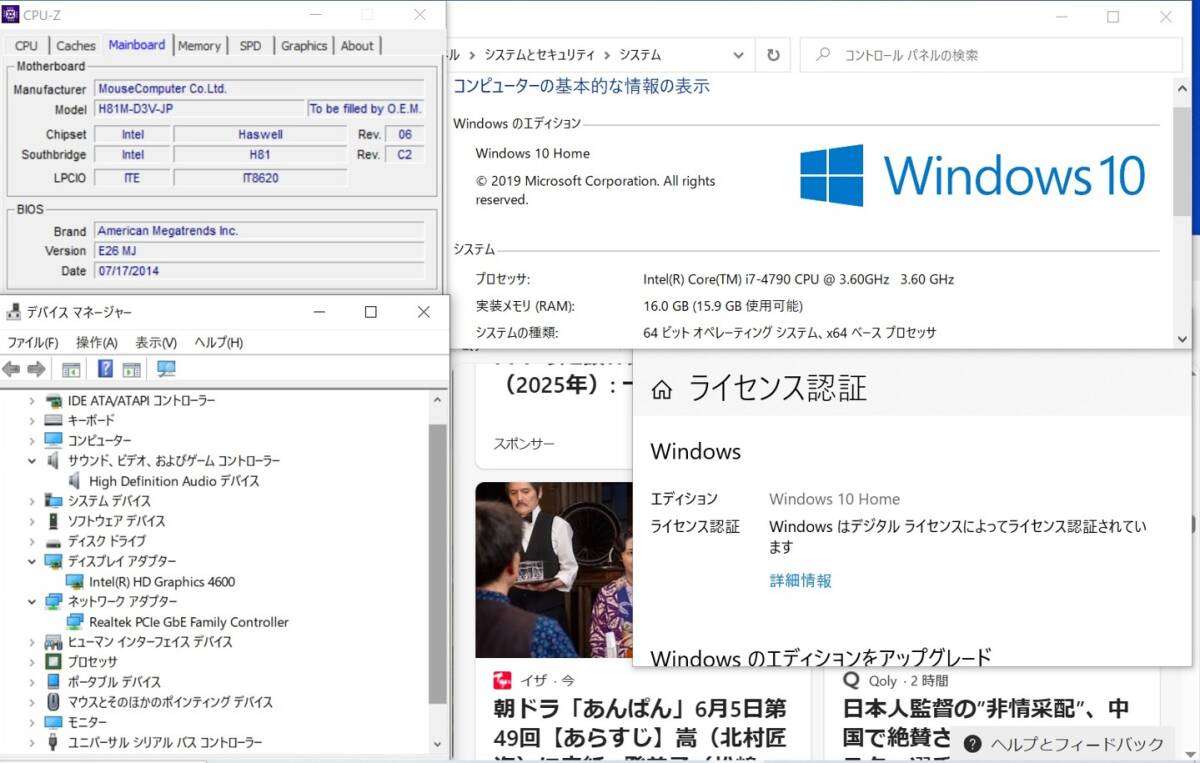Screen dimensions: 1200x763
Task: Click the action pane toolbar icon beside Help
Action: [131, 369]
